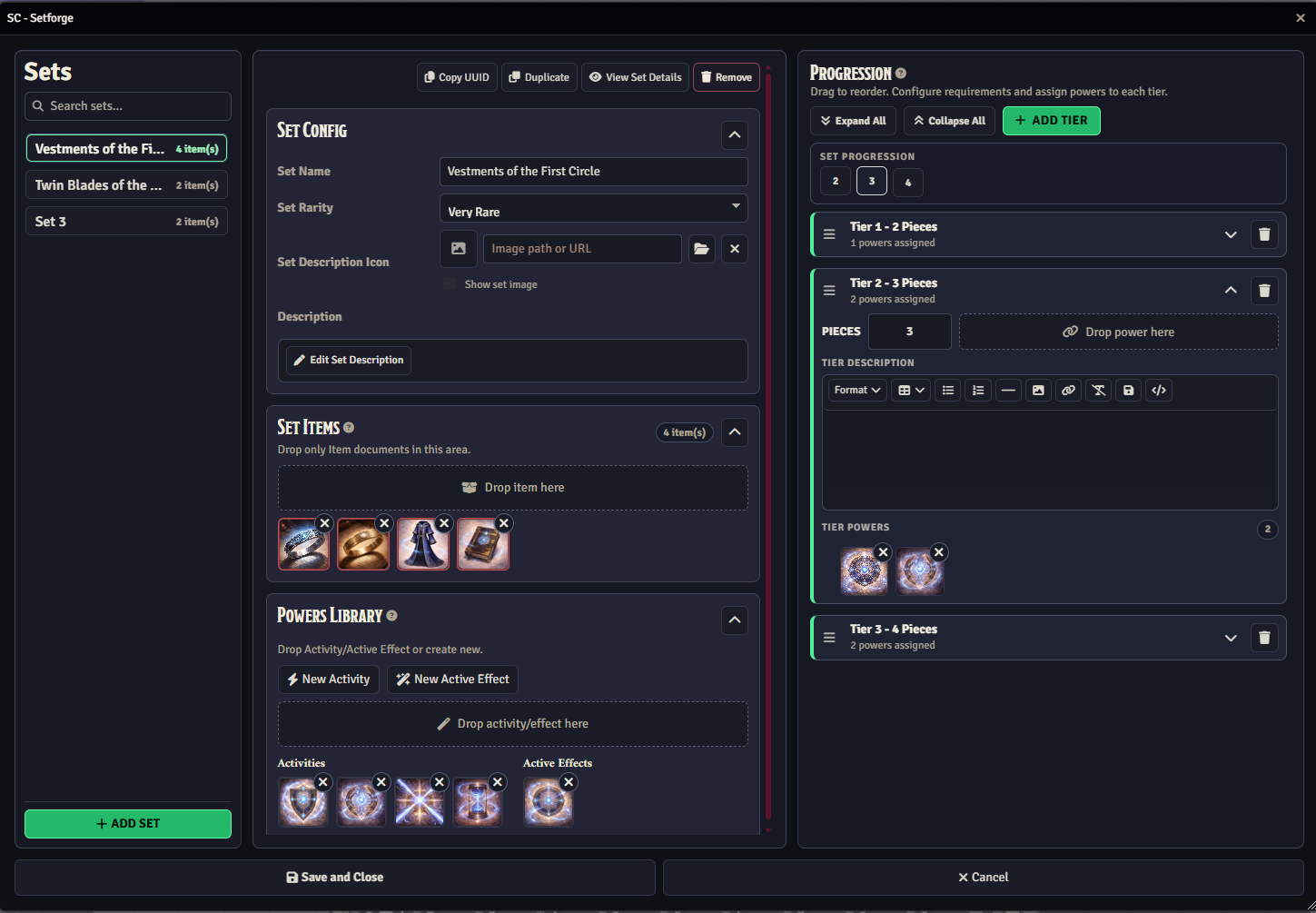Delete Tier 1 using its trash icon
The image size is (1316, 913).
coord(1263,234)
